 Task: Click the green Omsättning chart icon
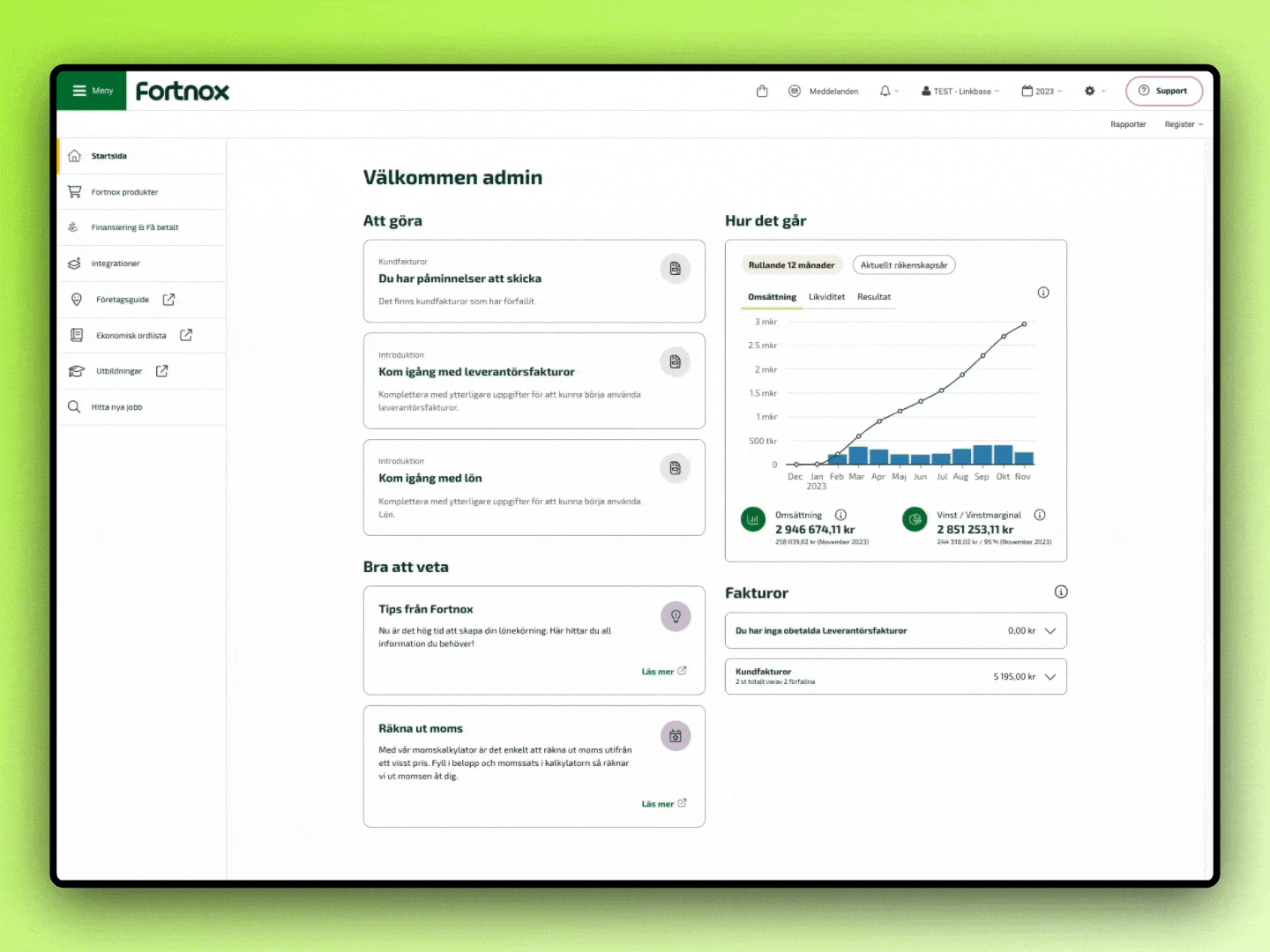753,520
